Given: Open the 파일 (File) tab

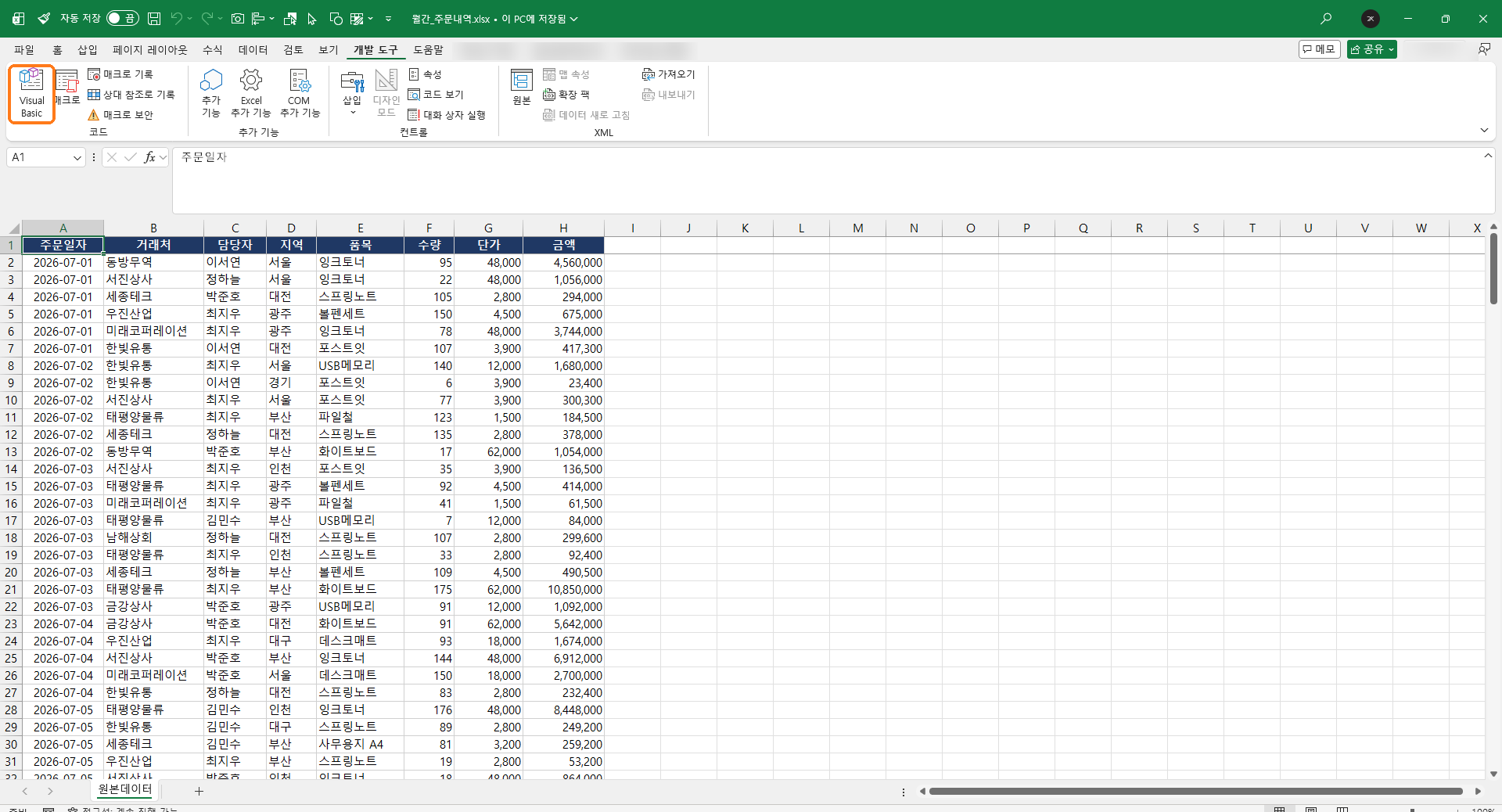Looking at the screenshot, I should 24,50.
